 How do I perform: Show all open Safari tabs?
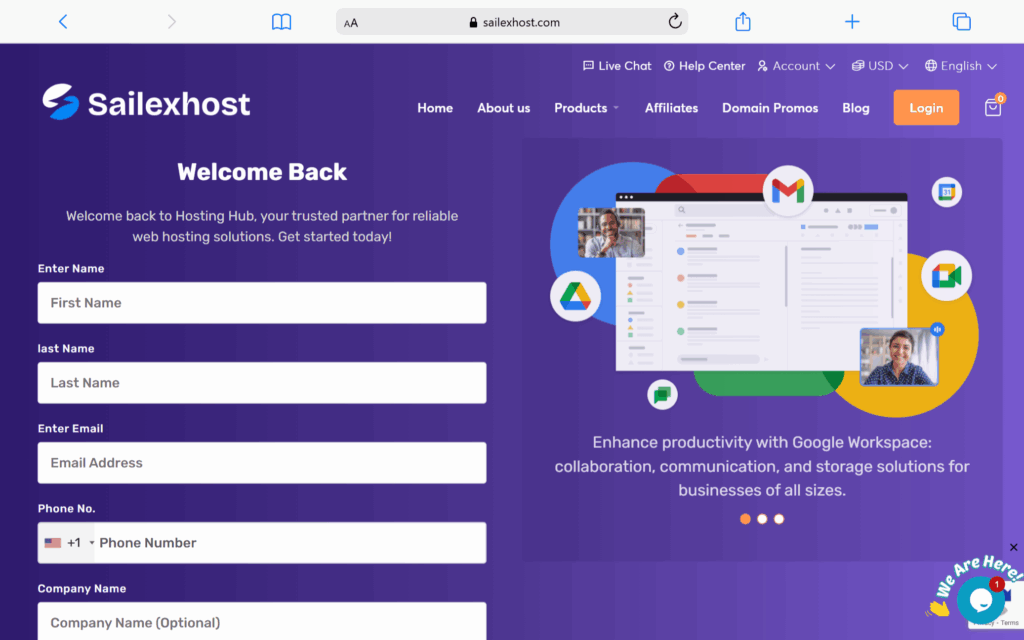tap(961, 22)
